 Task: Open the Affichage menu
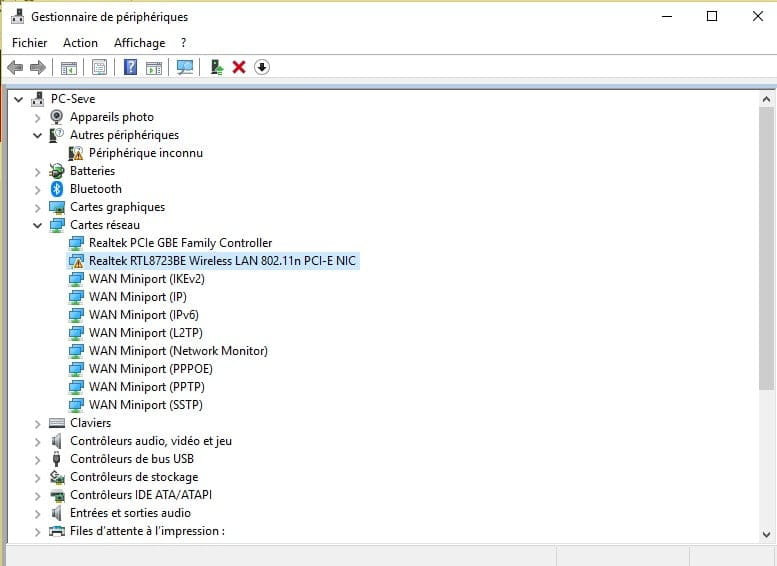click(139, 43)
